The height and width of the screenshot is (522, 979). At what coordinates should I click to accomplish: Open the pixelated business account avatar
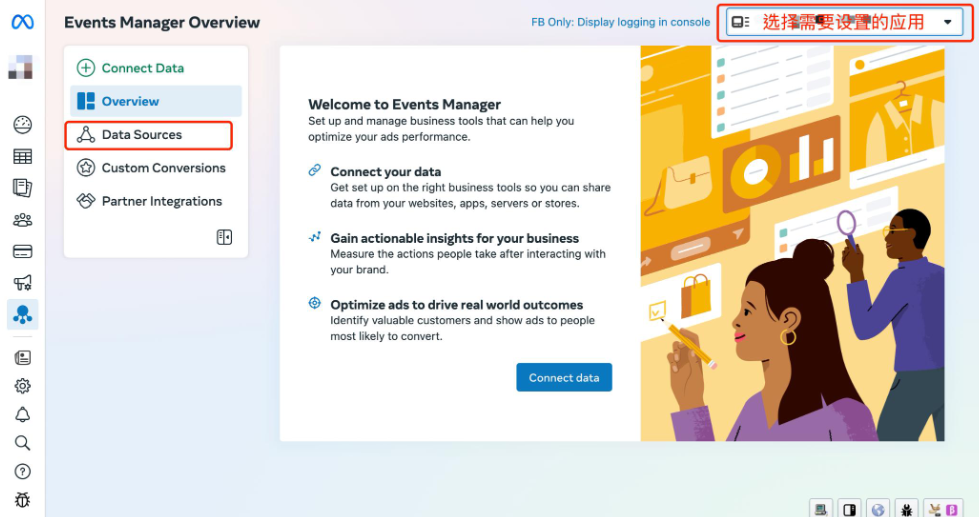coord(21,67)
